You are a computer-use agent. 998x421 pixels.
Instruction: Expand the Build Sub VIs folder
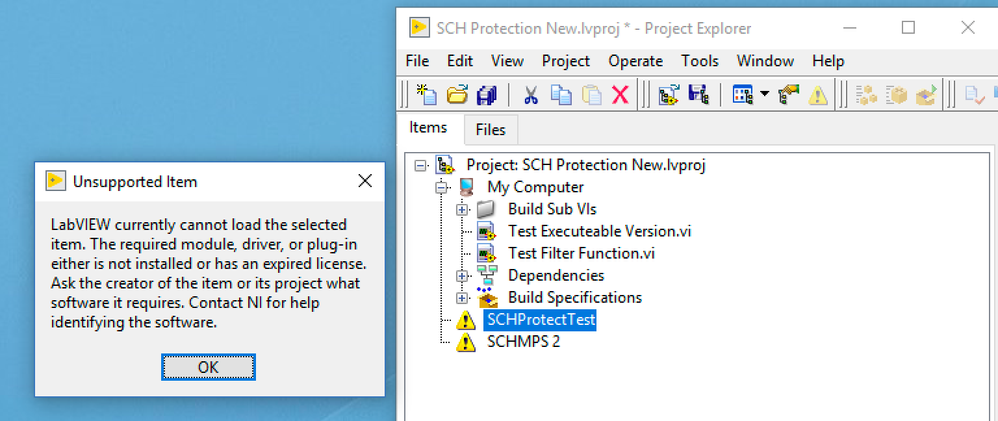click(462, 209)
